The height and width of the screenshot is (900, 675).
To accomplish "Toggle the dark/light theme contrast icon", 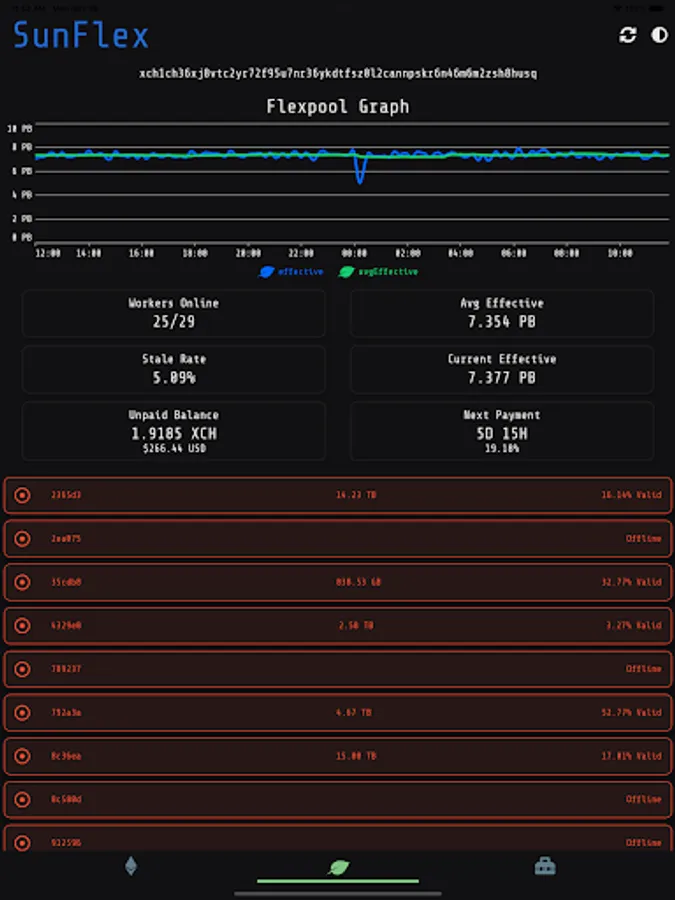I will pos(660,35).
